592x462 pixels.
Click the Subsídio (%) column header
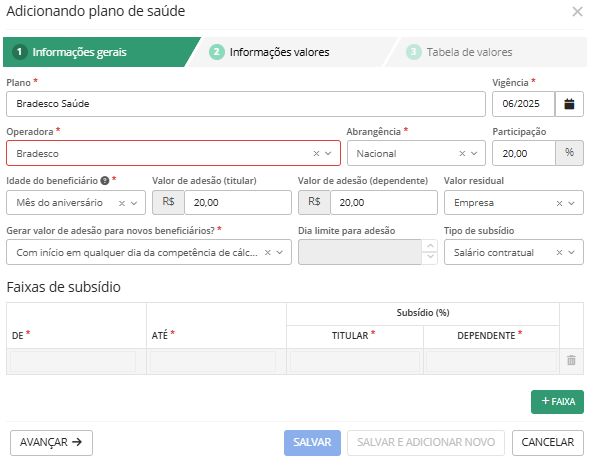pyautogui.click(x=423, y=313)
